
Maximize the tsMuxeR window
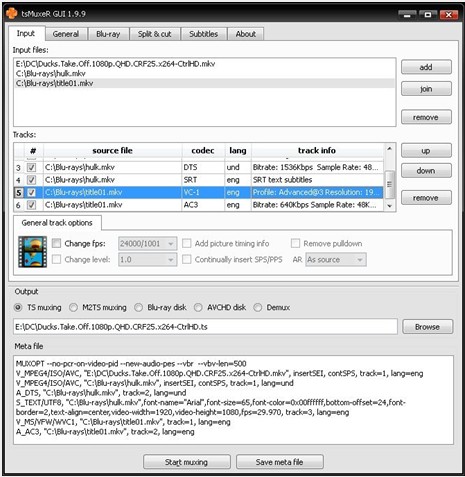428,15
